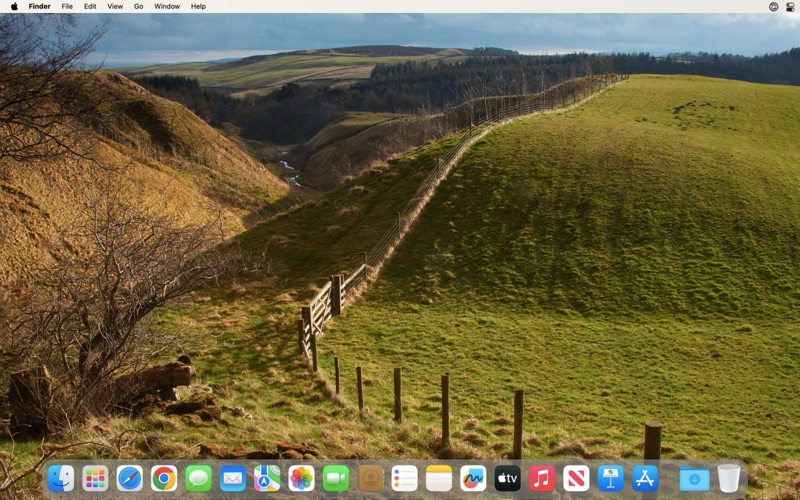
Task: Open the Help menu
Action: point(198,6)
